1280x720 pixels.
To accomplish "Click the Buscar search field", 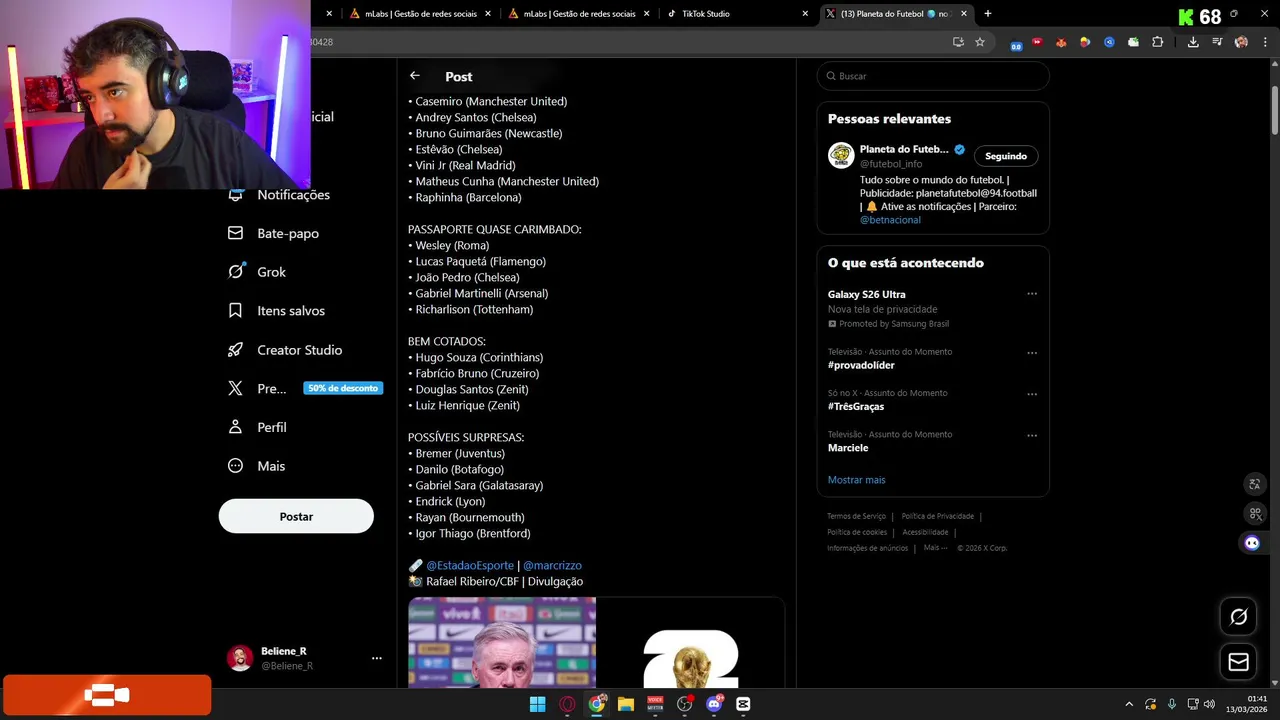I will coord(933,76).
